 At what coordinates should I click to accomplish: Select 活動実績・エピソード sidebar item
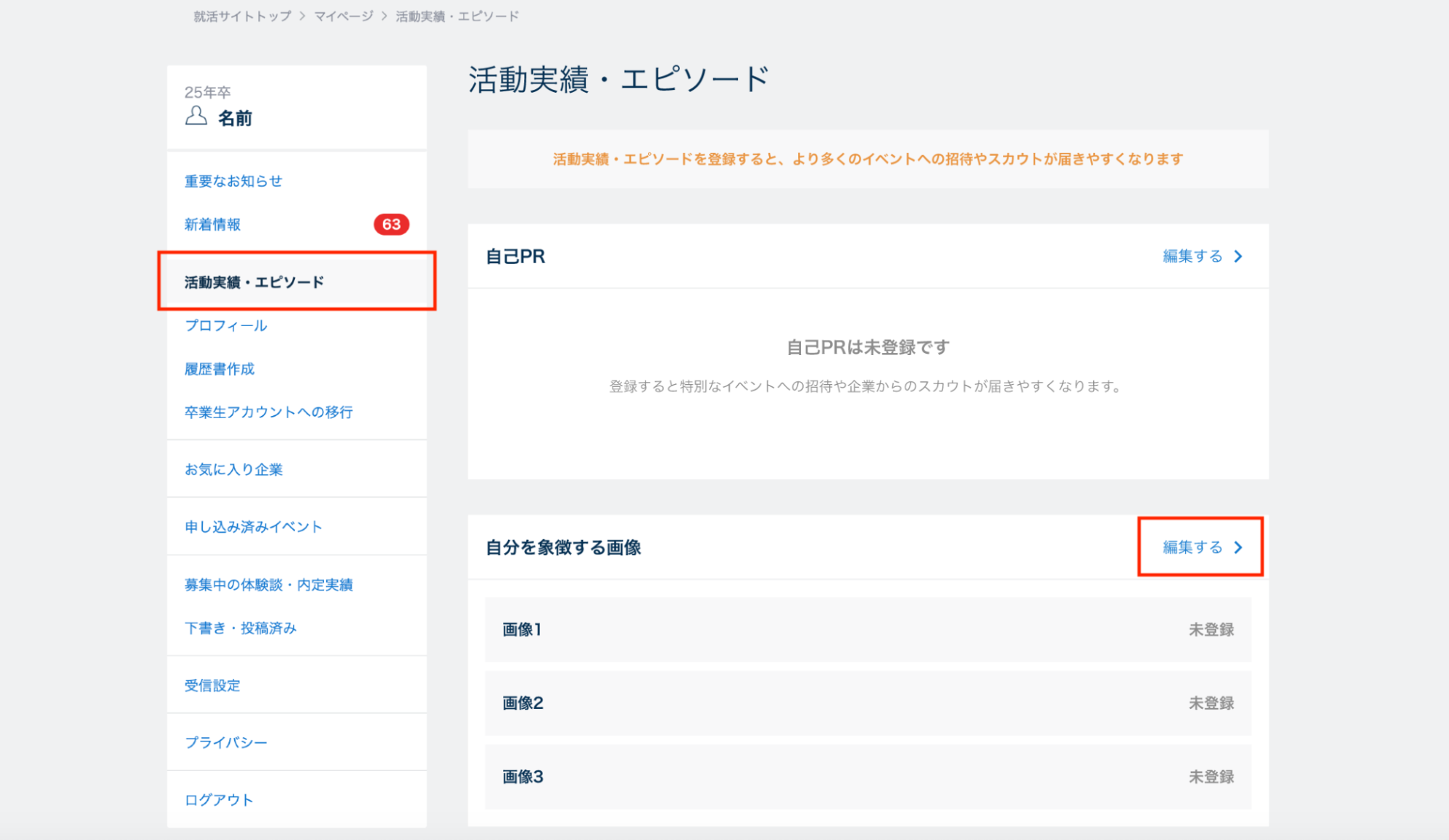(254, 282)
